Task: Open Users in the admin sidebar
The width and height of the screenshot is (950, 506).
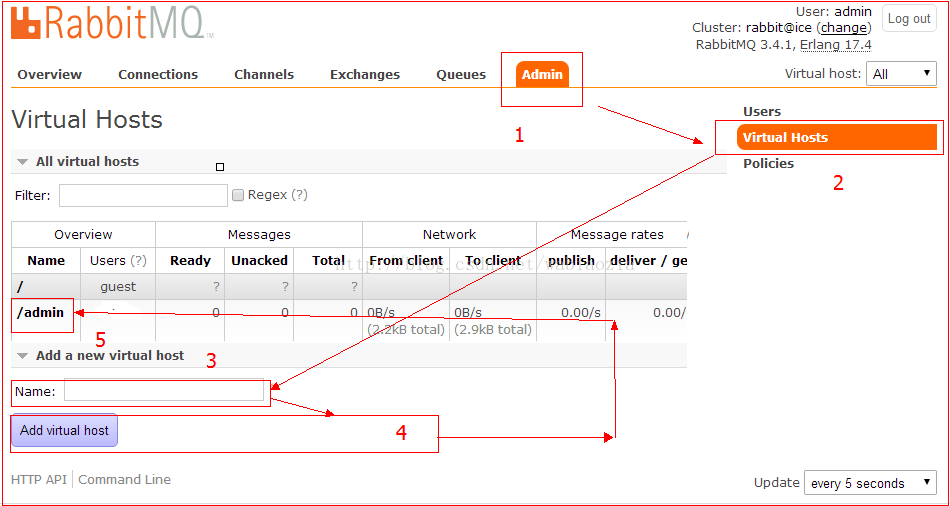Action: coord(762,112)
